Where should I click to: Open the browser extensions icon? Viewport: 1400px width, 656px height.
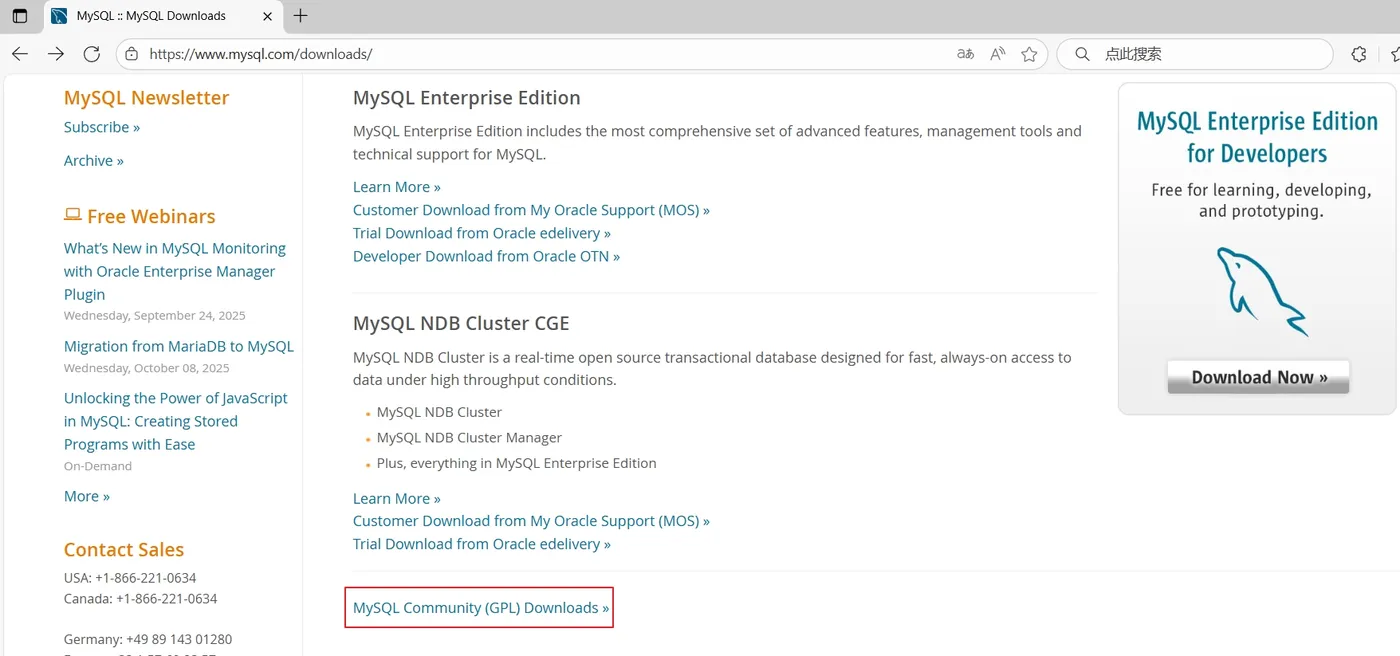(1359, 54)
